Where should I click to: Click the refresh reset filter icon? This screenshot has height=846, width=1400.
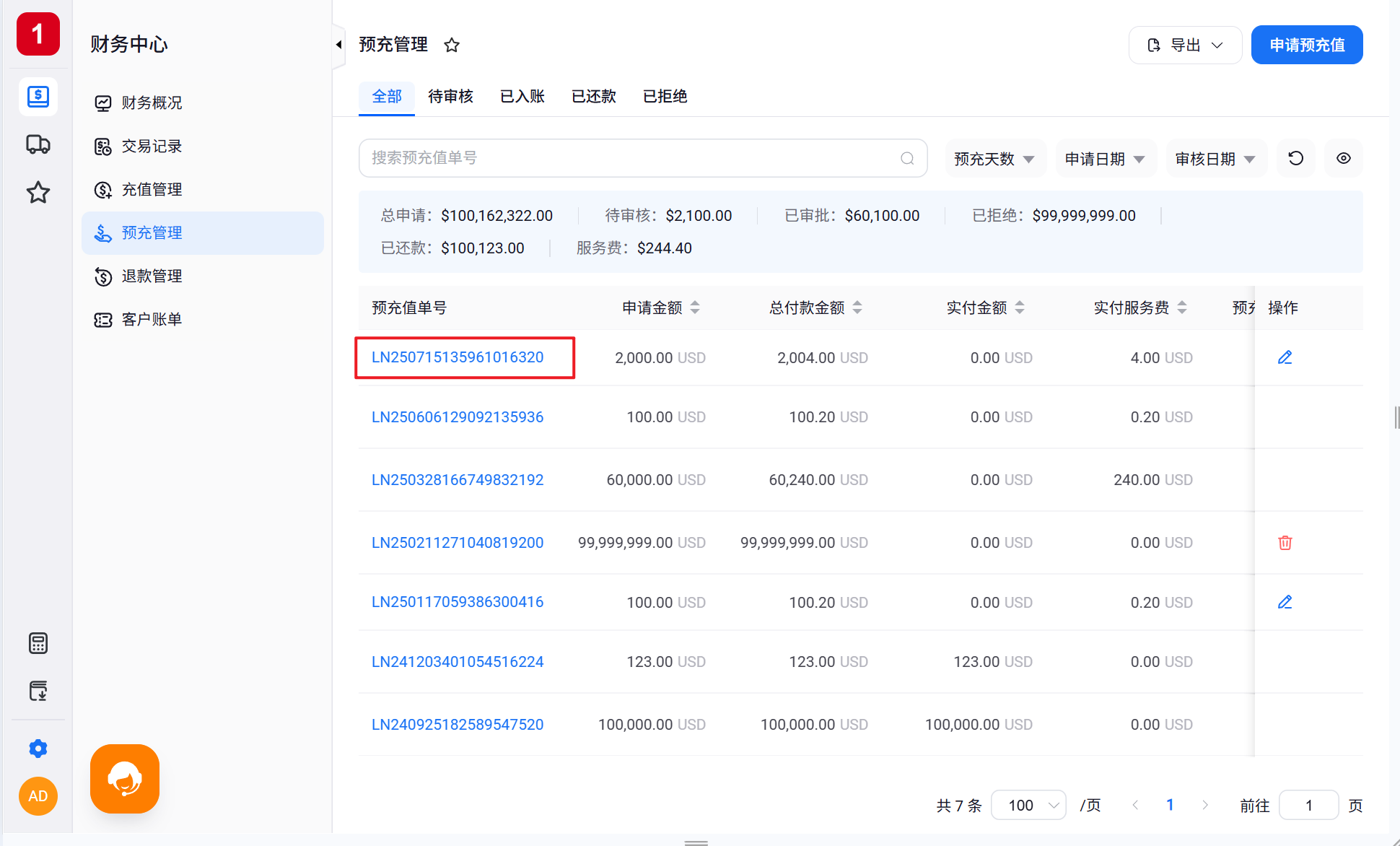pyautogui.click(x=1296, y=158)
